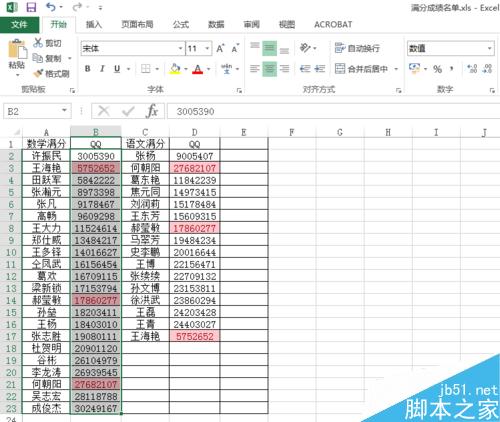Screen dimensions: 500x422
Task: Switch to the 审阅 Review tab
Action: click(251, 24)
